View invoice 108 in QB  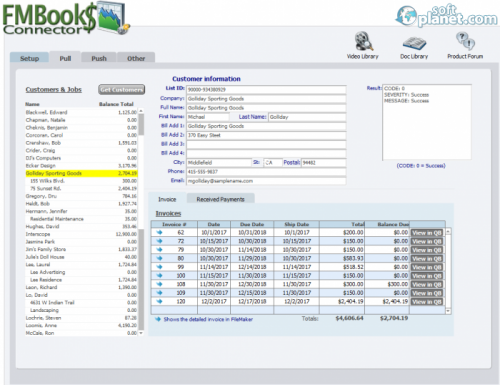point(427,285)
